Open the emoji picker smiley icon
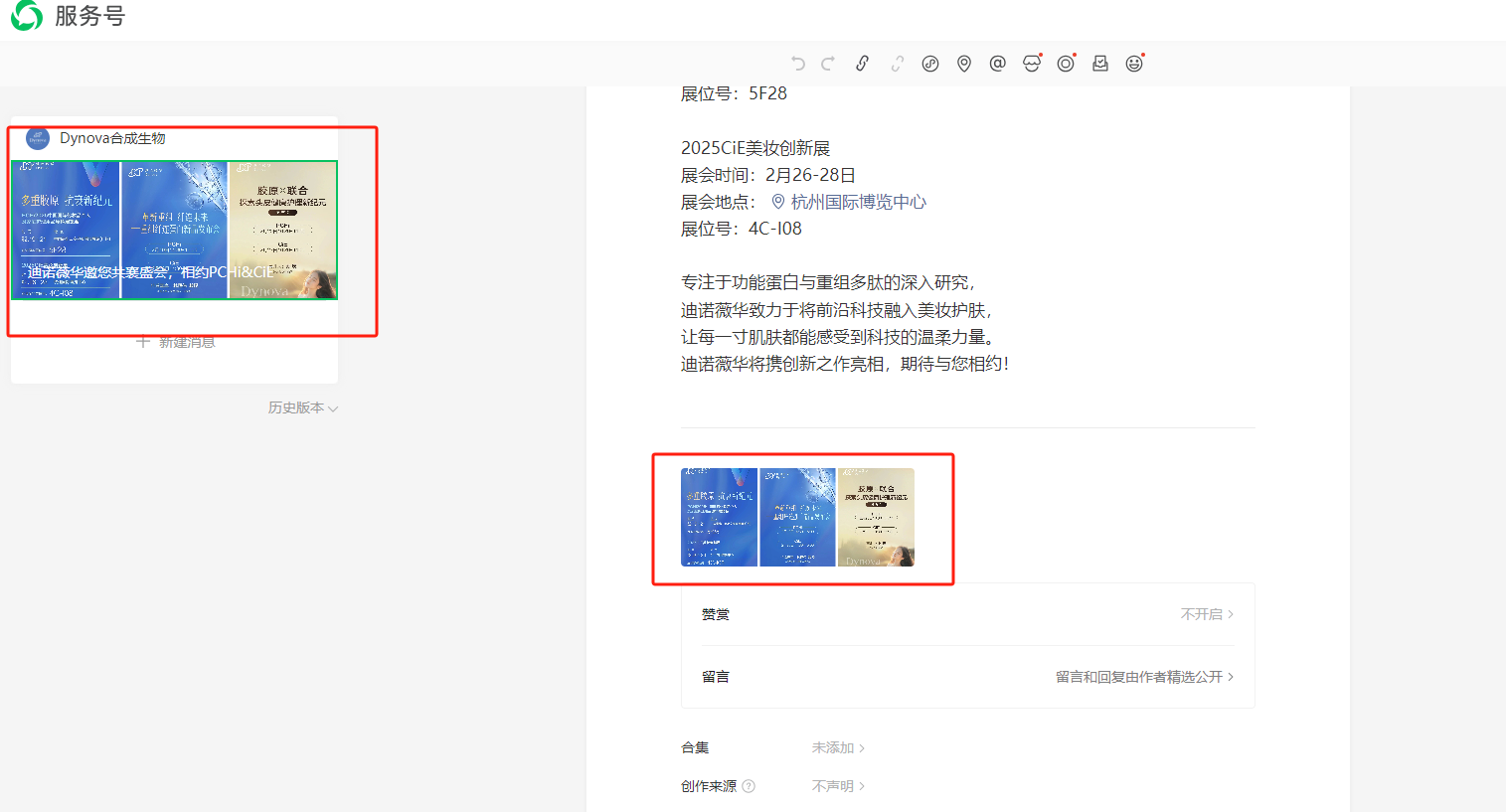The width and height of the screenshot is (1506, 812). coord(1134,64)
